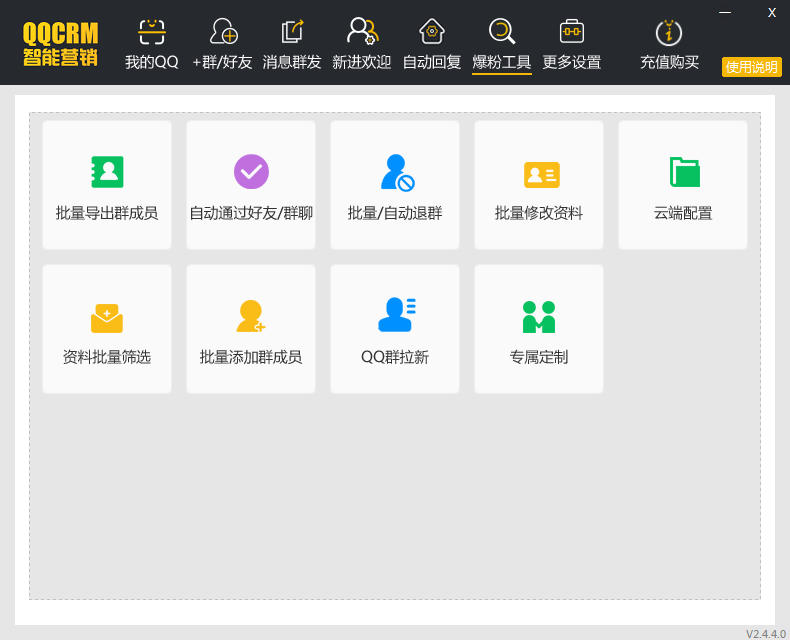The height and width of the screenshot is (640, 790).
Task: Click the 使用说明 button
Action: click(752, 67)
